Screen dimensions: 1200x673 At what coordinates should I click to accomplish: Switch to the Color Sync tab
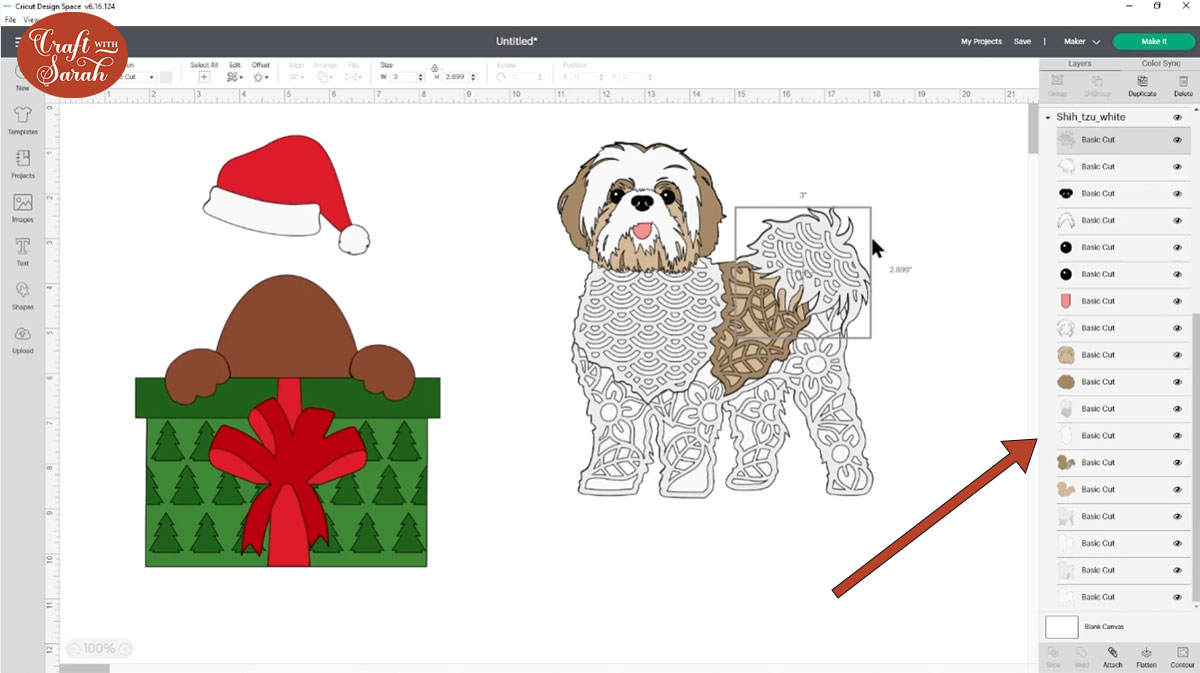(1160, 63)
